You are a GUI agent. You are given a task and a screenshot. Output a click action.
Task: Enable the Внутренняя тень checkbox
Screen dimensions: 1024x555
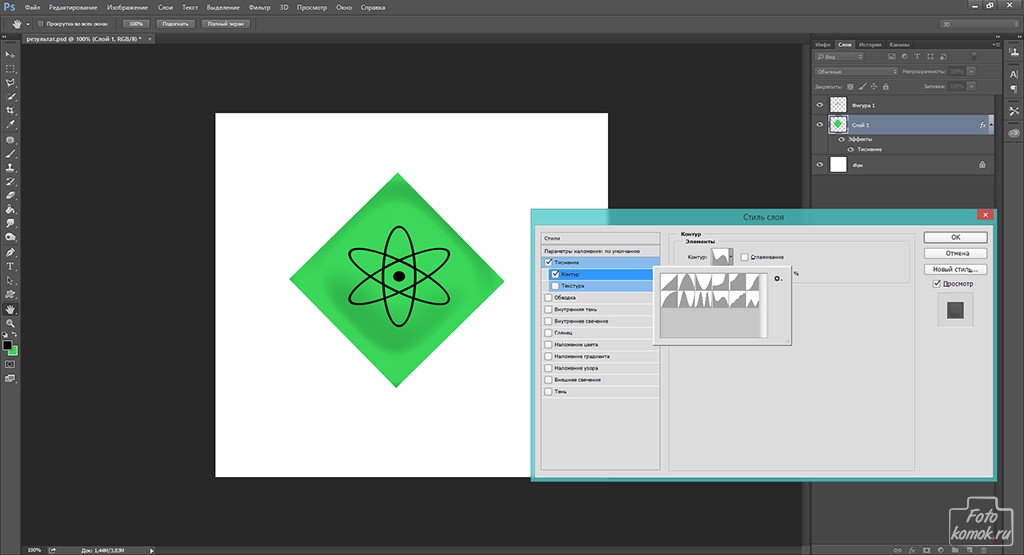pyautogui.click(x=549, y=309)
